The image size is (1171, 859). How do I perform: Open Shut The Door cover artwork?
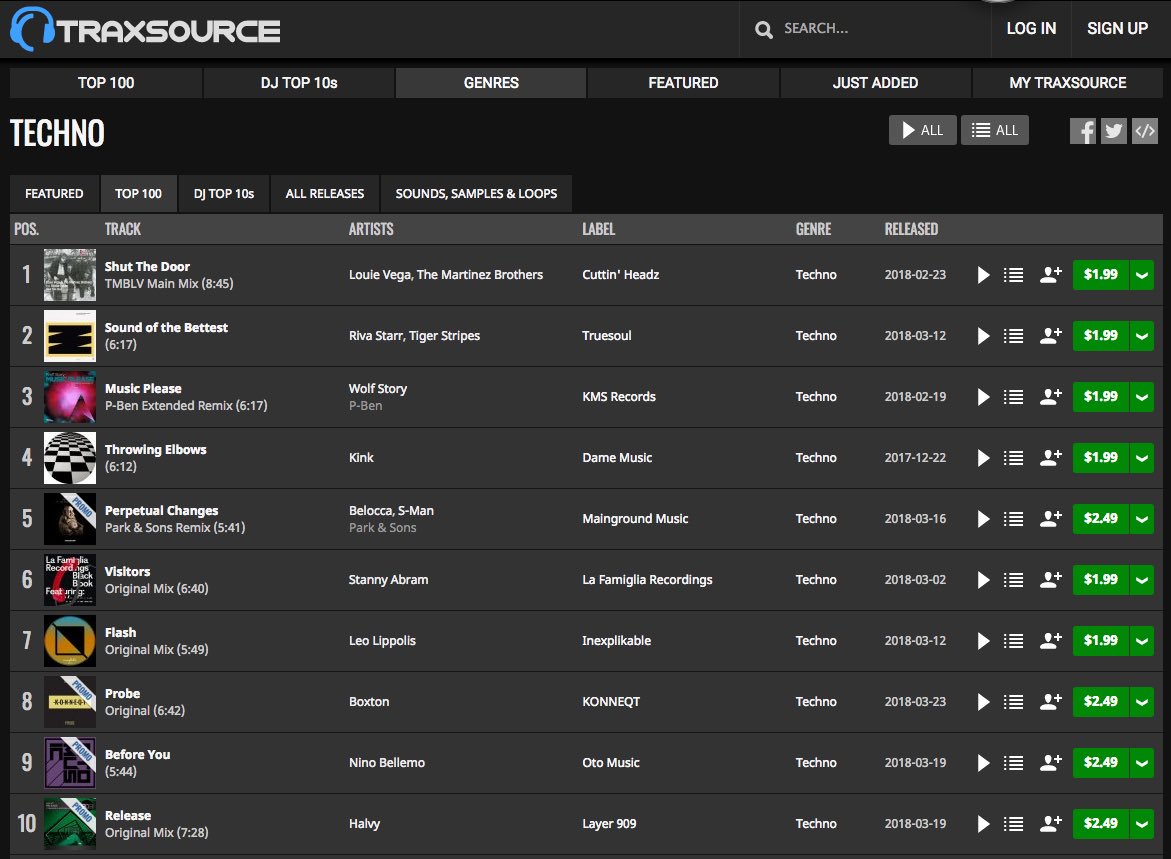point(69,275)
